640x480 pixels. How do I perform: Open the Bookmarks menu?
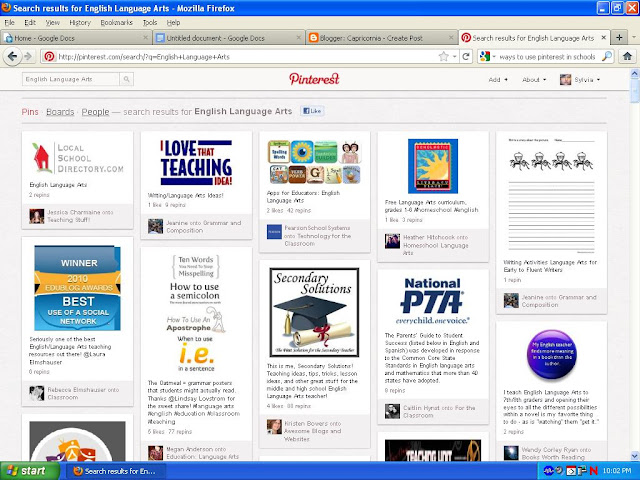[117, 22]
